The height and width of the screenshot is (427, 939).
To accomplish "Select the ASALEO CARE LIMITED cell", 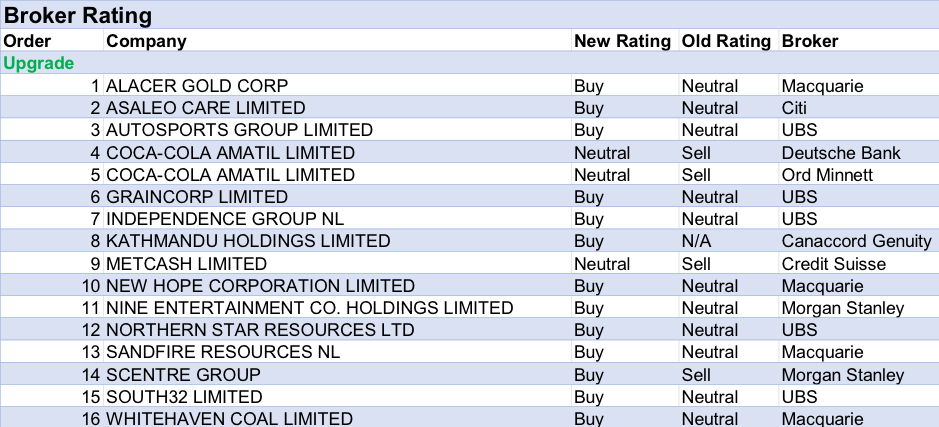I will click(205, 108).
